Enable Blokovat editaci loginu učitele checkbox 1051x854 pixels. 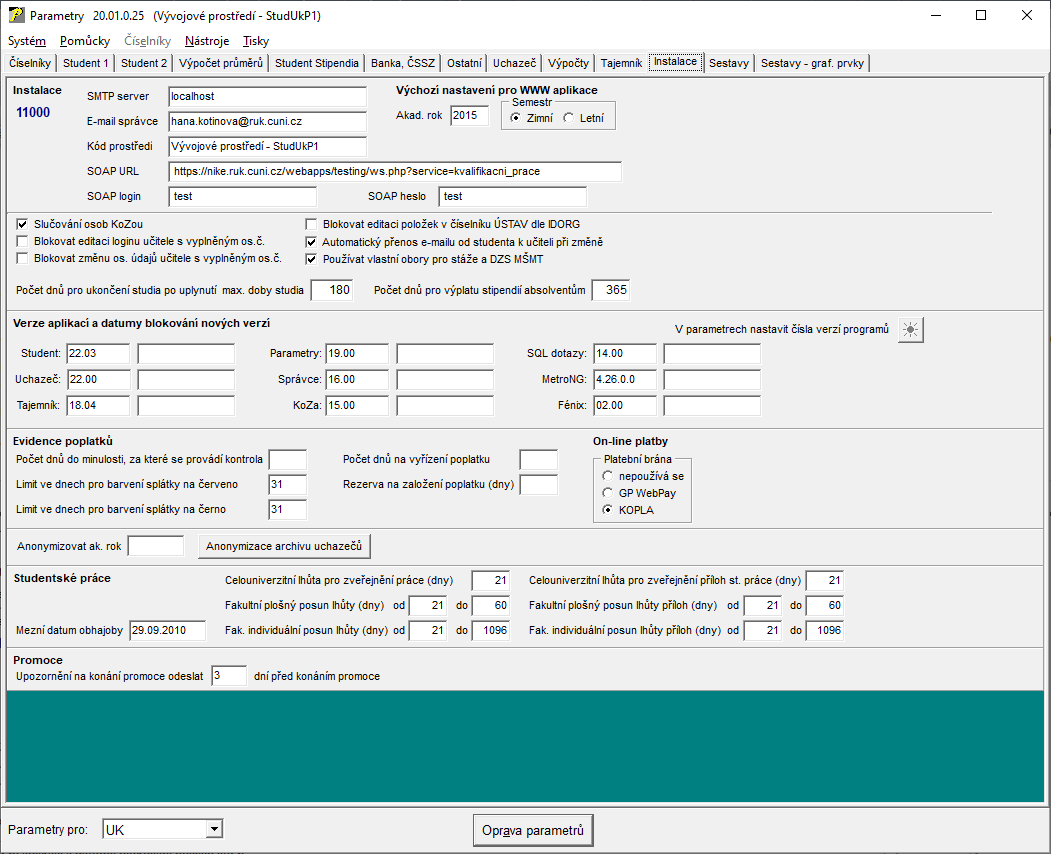point(24,241)
